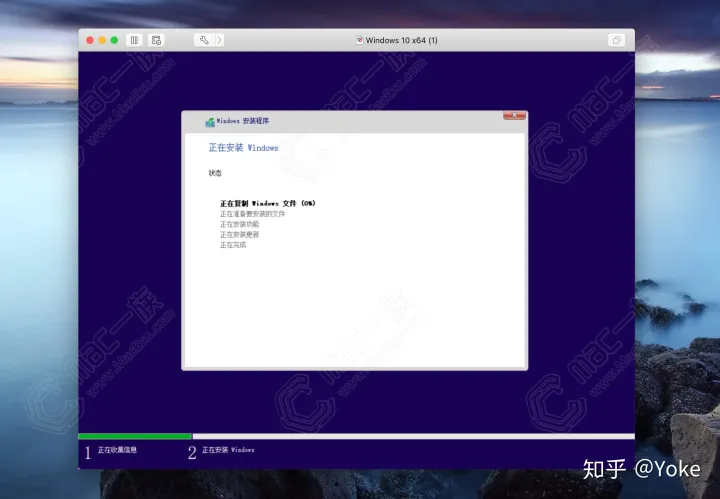Click step 2 正在安装 Windows label
Viewport: 720px width, 499px height.
[x=228, y=450]
